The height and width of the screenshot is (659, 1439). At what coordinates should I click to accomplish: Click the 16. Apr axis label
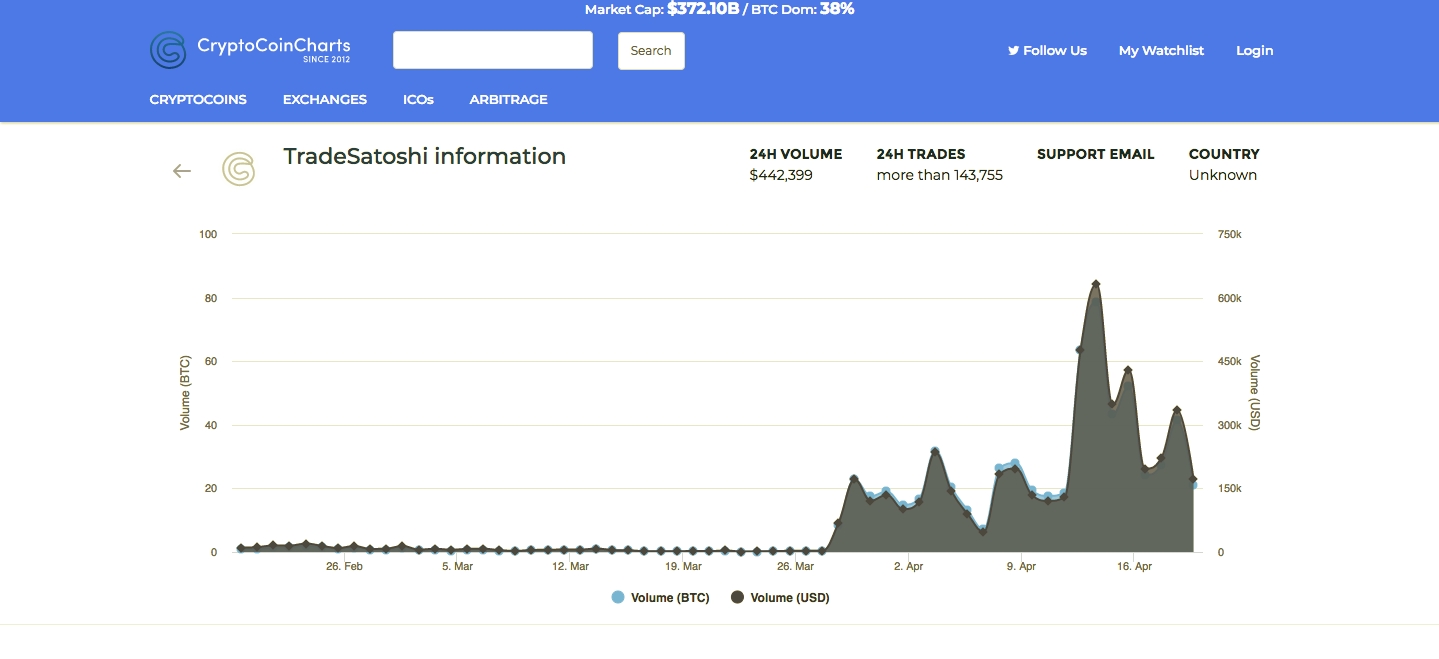point(1135,566)
